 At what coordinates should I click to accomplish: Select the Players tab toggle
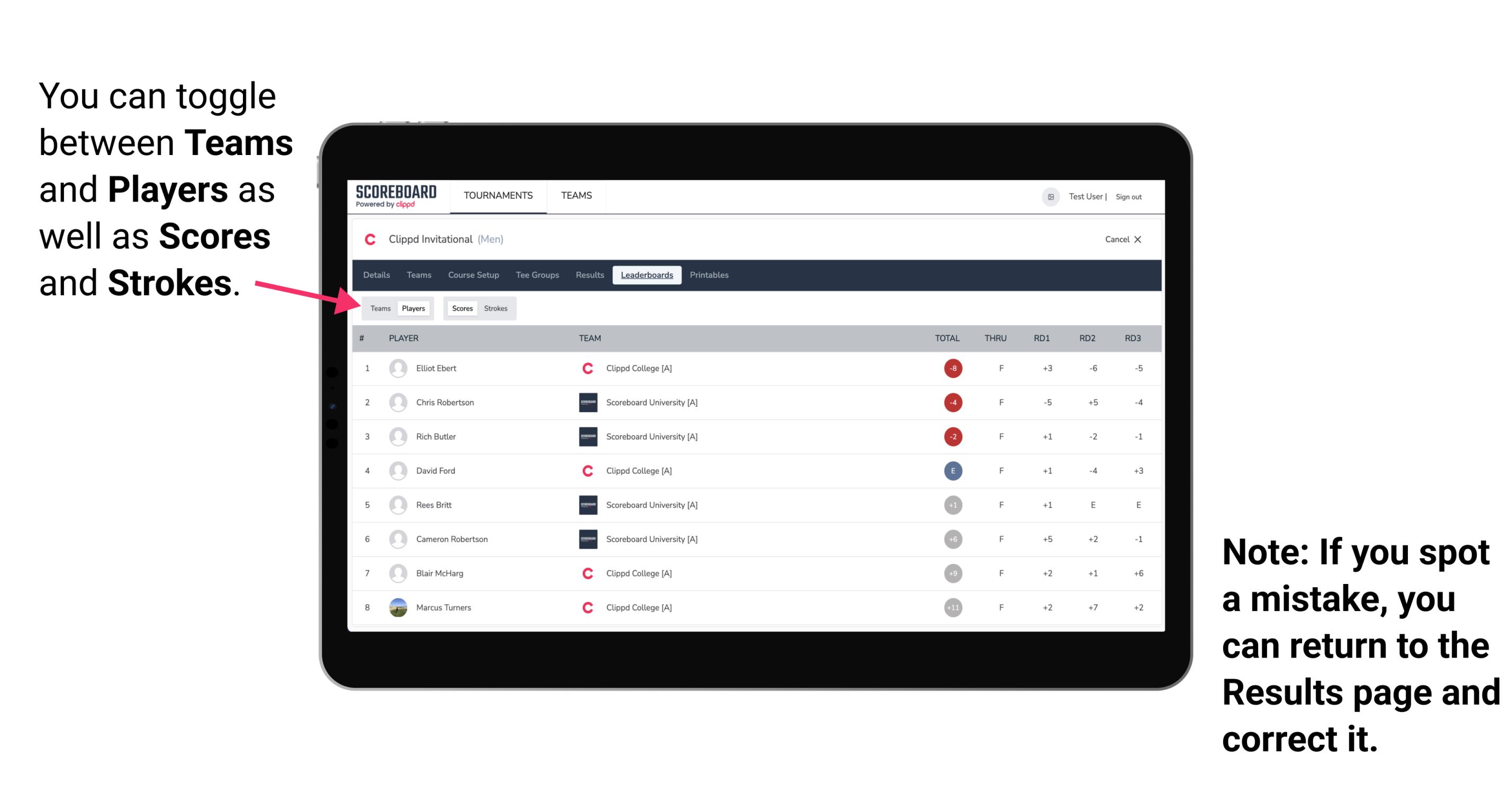click(x=414, y=308)
